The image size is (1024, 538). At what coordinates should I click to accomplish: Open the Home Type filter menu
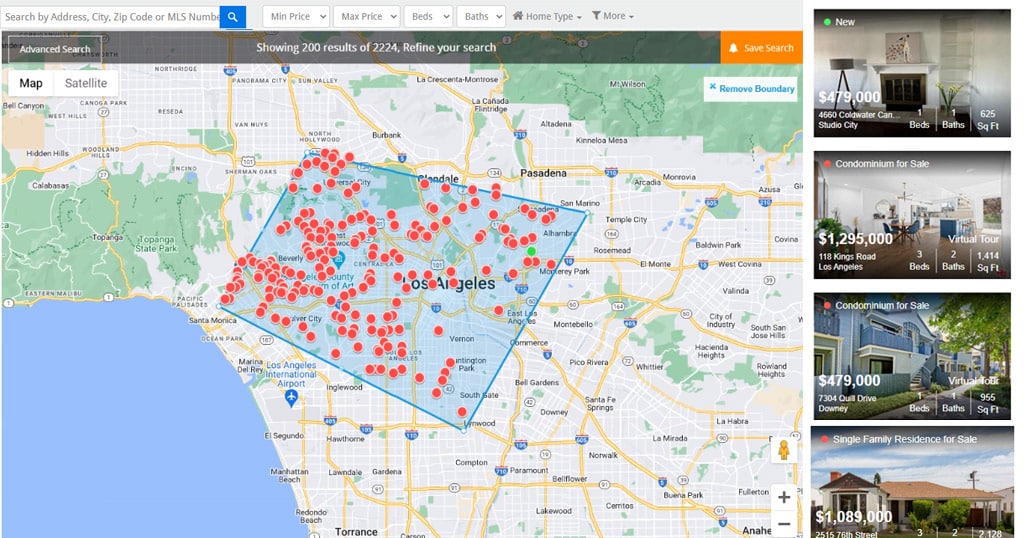547,16
